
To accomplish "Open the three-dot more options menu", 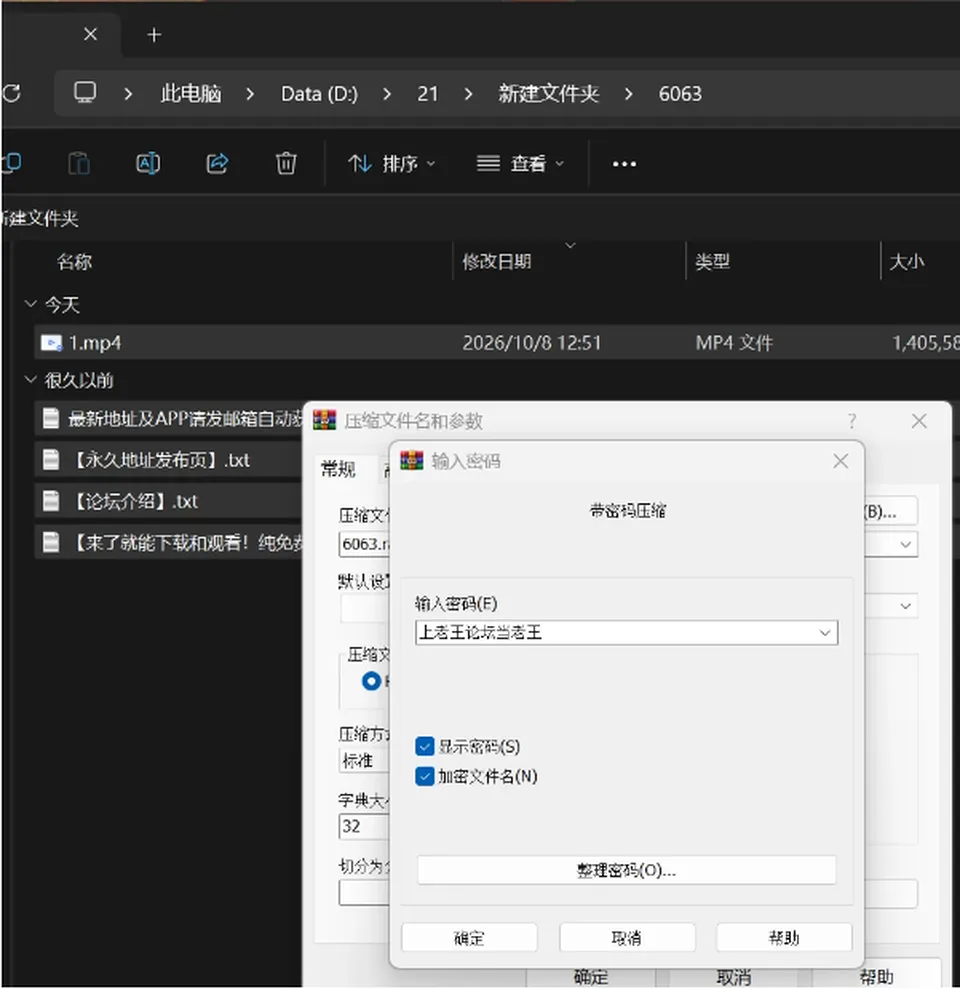I will point(624,164).
